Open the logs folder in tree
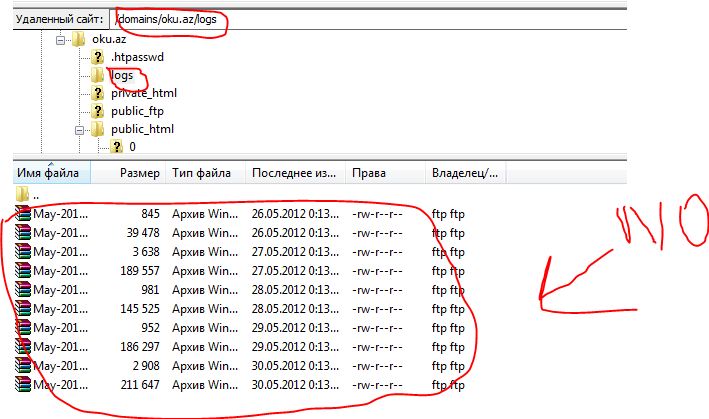 click(x=122, y=75)
